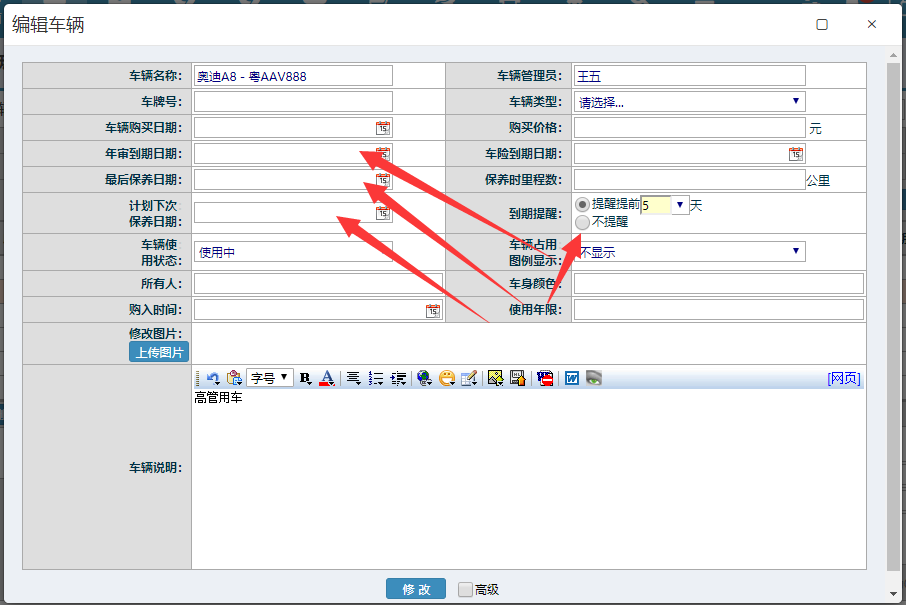Viewport: 906px width, 605px height.
Task: Click the Word import icon in editor
Action: 572,378
